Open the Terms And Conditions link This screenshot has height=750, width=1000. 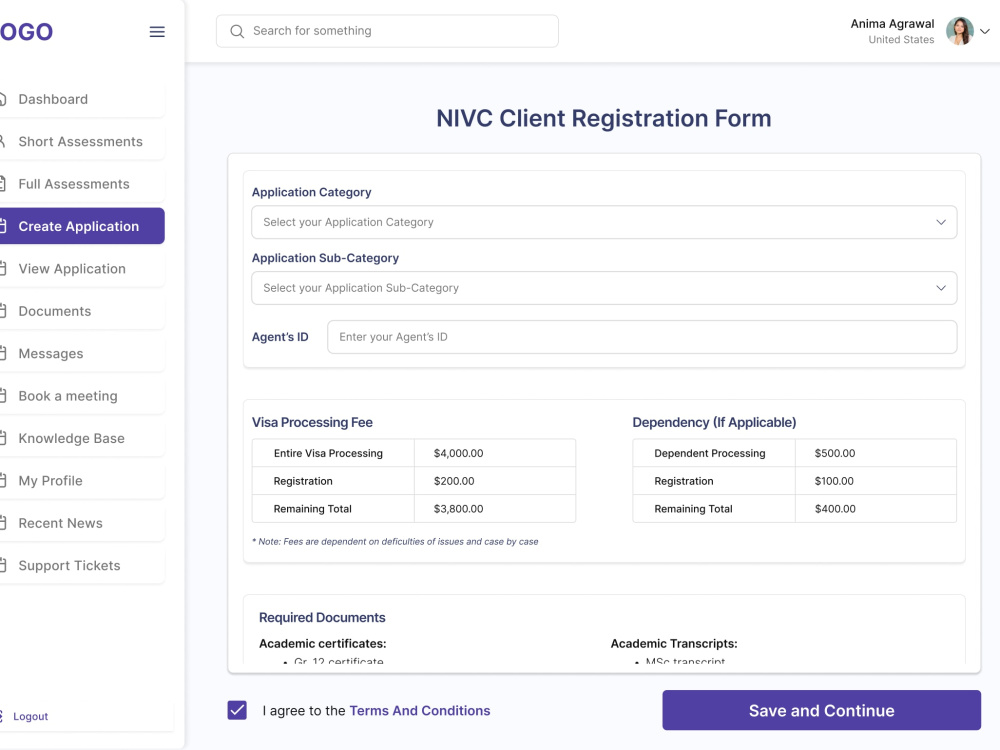click(x=420, y=710)
